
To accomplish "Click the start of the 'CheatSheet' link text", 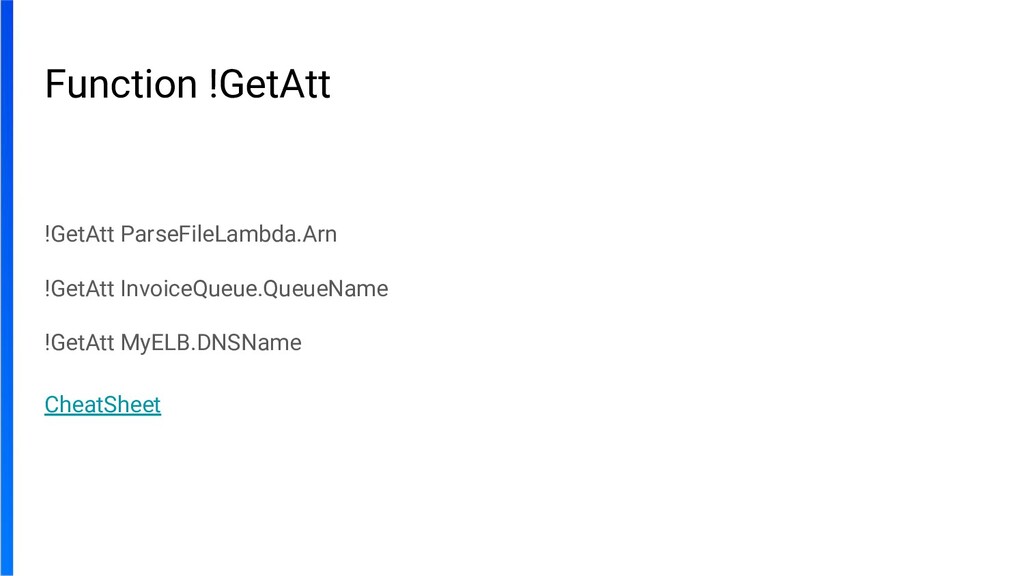I will [49, 405].
